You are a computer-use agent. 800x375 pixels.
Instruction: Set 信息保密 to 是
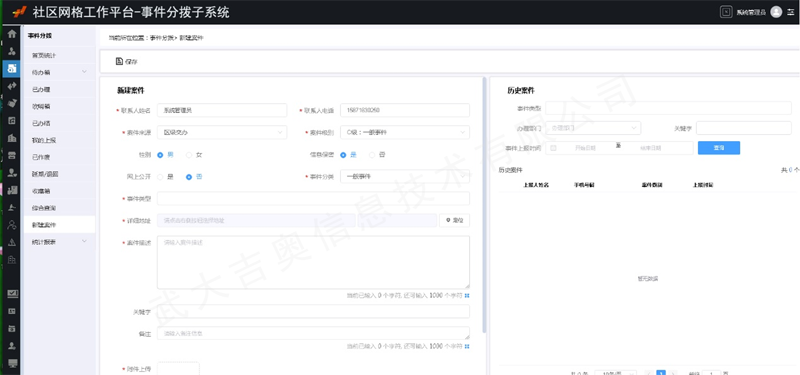pyautogui.click(x=343, y=155)
